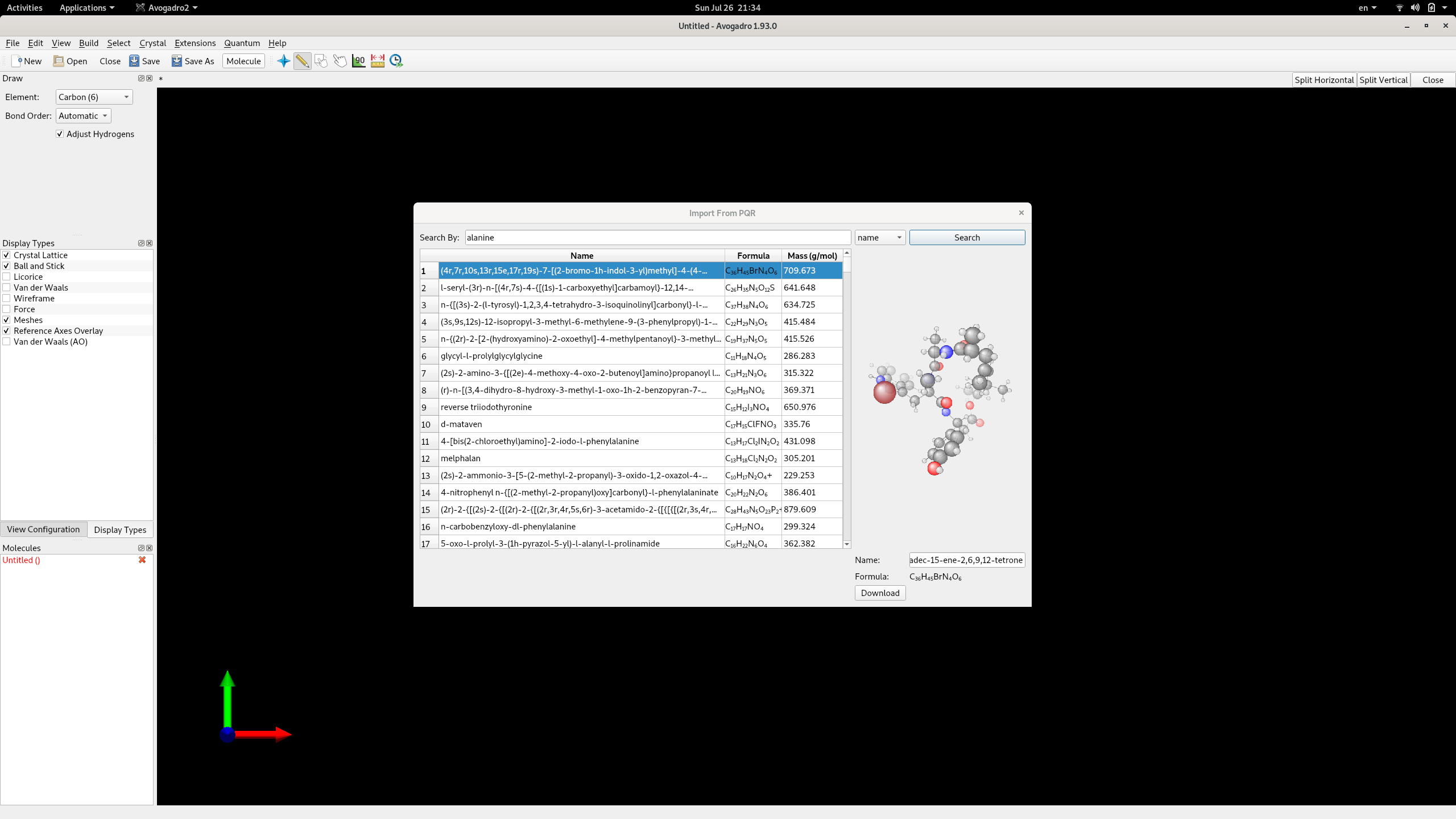Download the selected molecule
The height and width of the screenshot is (819, 1456).
880,593
